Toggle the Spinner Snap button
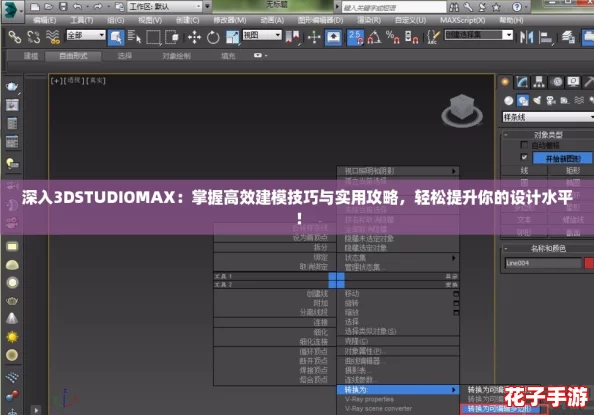 pyautogui.click(x=411, y=37)
